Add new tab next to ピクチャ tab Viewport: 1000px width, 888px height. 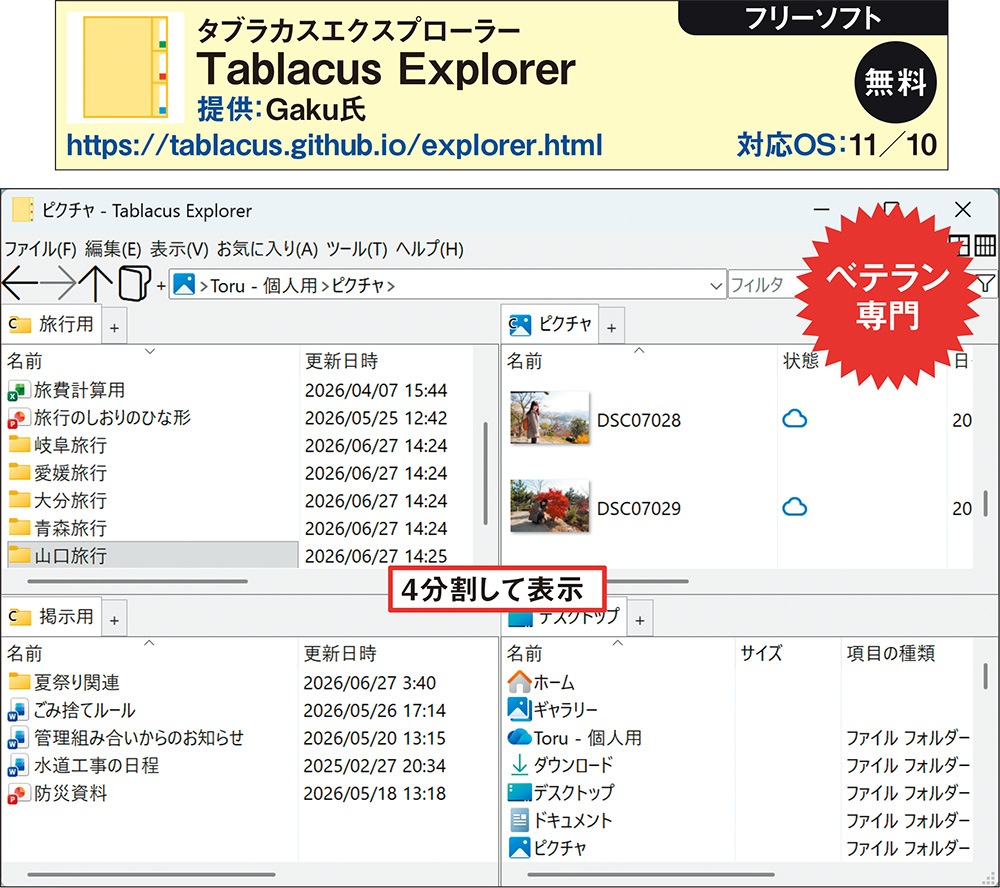[612, 328]
